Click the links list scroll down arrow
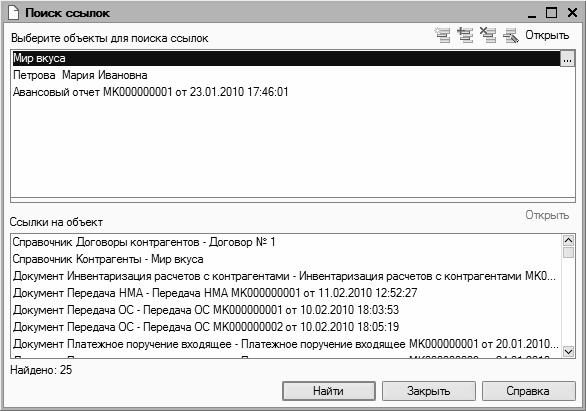 pyautogui.click(x=568, y=352)
